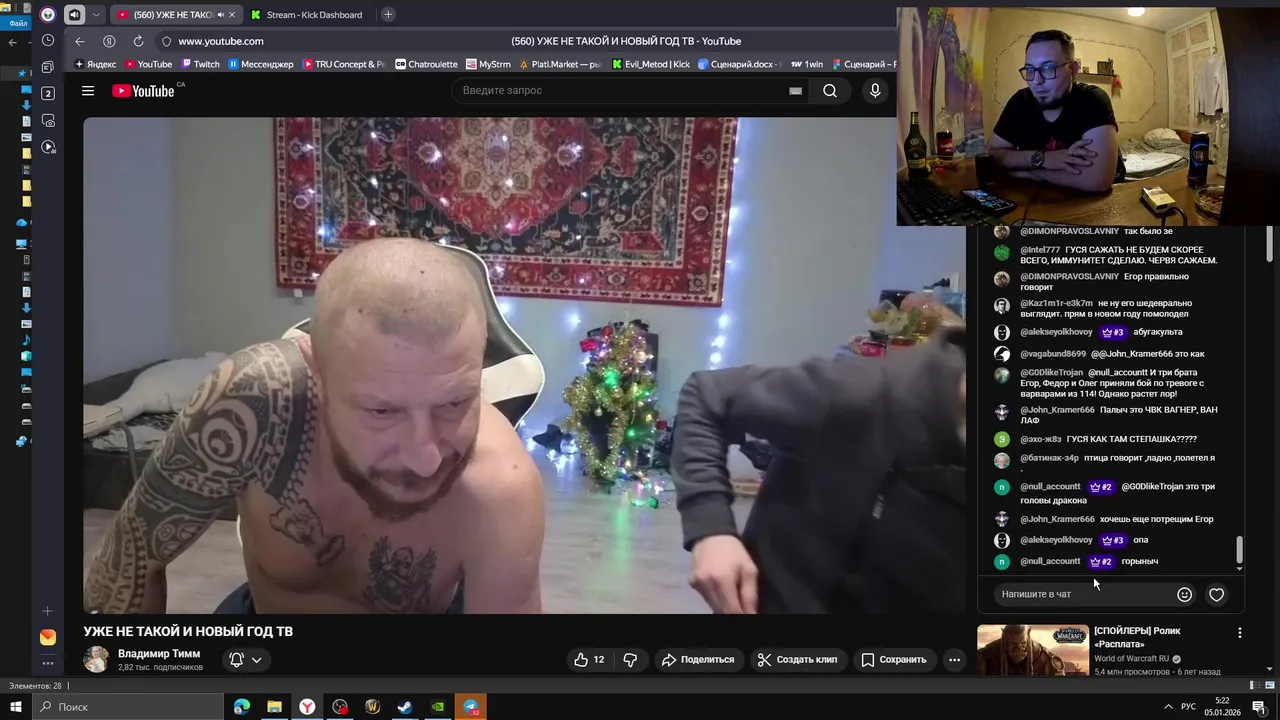Click the www.youtube.com address bar
Viewport: 1280px width, 720px height.
click(x=221, y=41)
